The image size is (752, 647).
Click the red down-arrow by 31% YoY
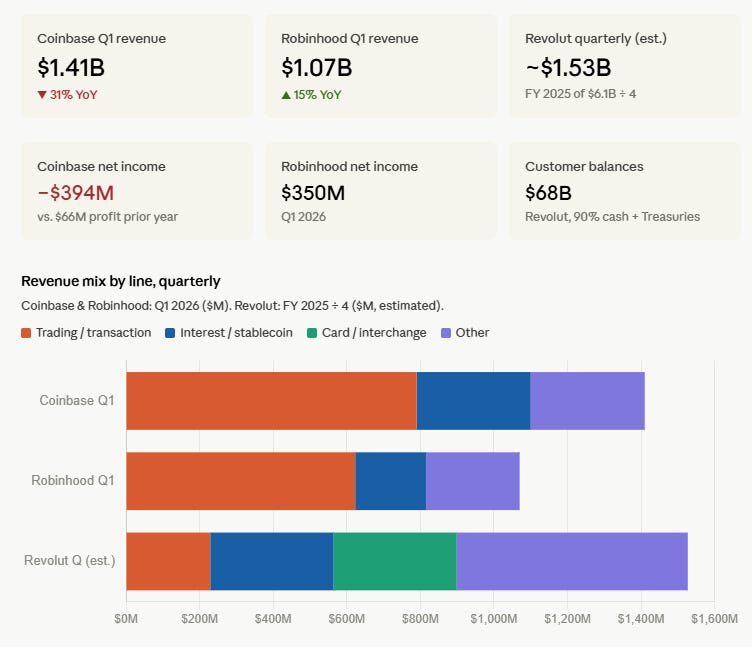coord(42,95)
